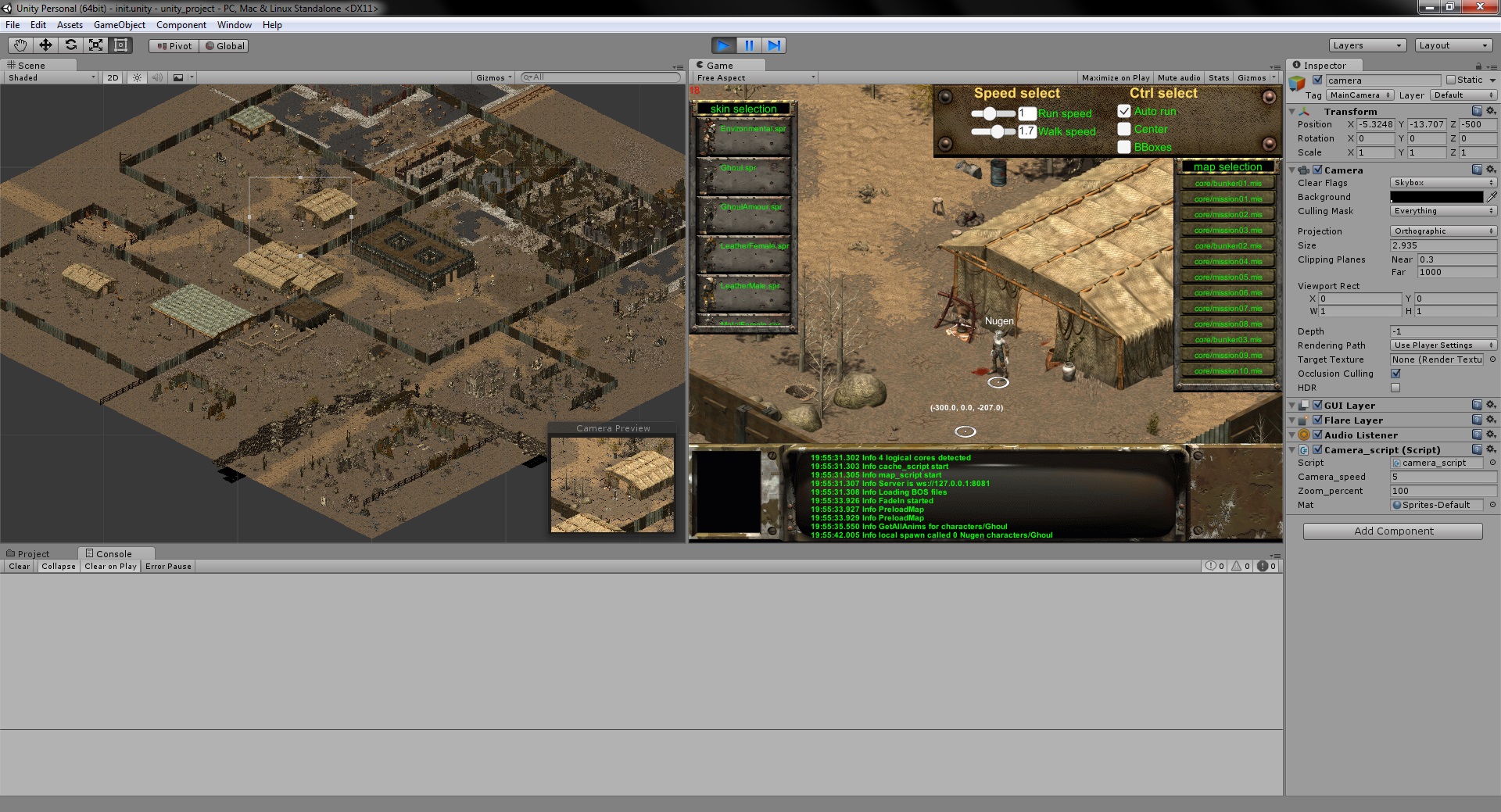Open the Component menu
The width and height of the screenshot is (1501, 812).
point(181,25)
